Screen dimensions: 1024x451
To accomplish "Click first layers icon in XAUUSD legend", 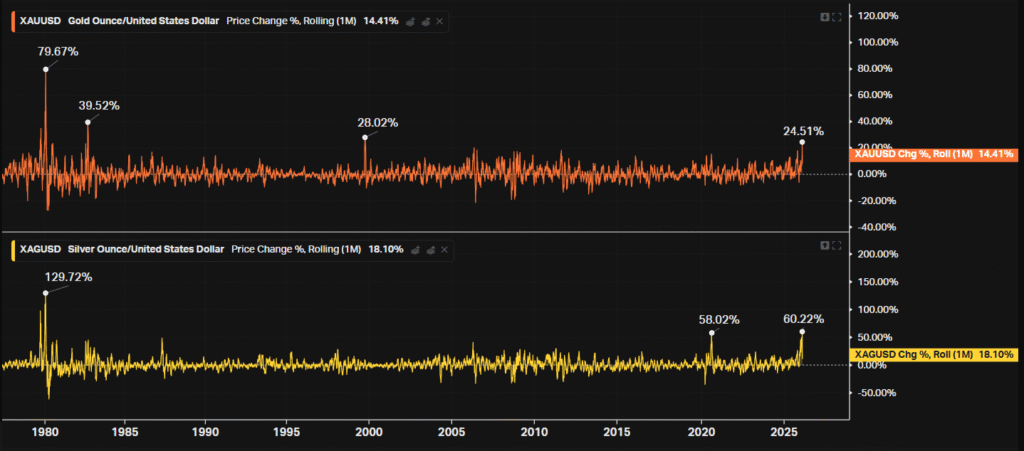I will [411, 20].
